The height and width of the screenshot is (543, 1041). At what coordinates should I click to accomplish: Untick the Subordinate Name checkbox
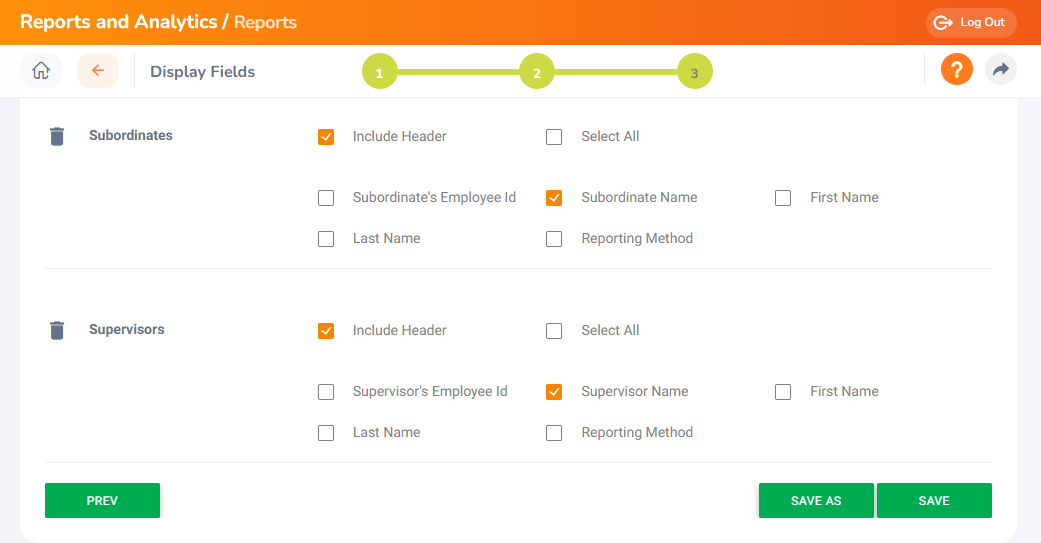554,198
